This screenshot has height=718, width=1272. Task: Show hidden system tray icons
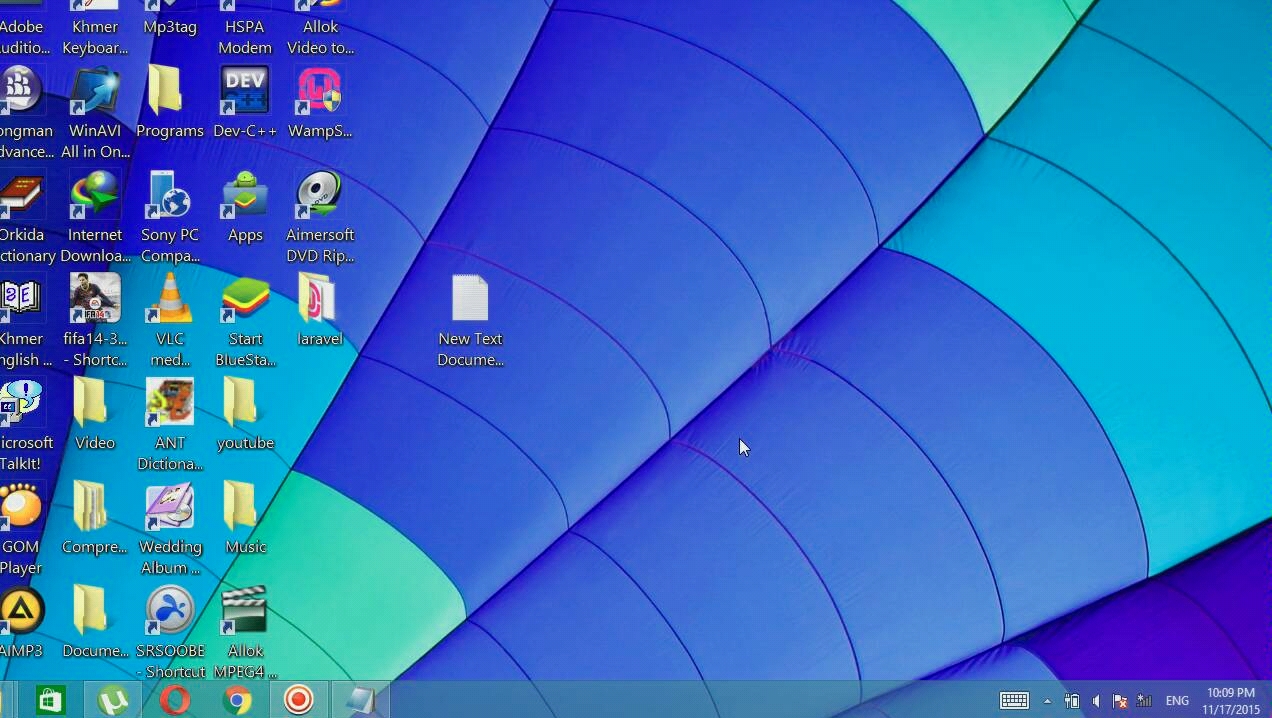1047,701
